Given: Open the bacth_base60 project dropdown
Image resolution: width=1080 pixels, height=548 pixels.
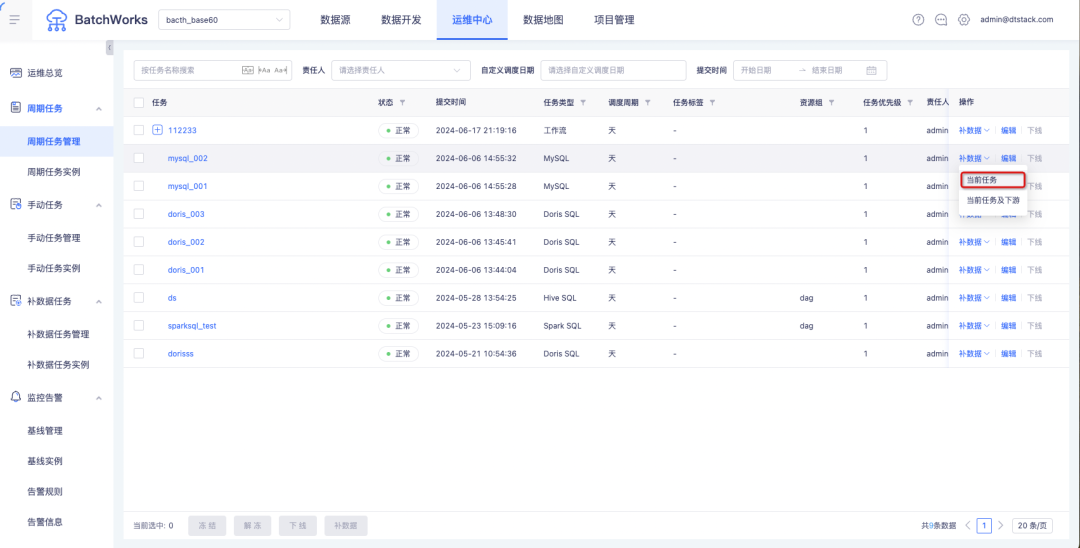Looking at the screenshot, I should point(223,20).
